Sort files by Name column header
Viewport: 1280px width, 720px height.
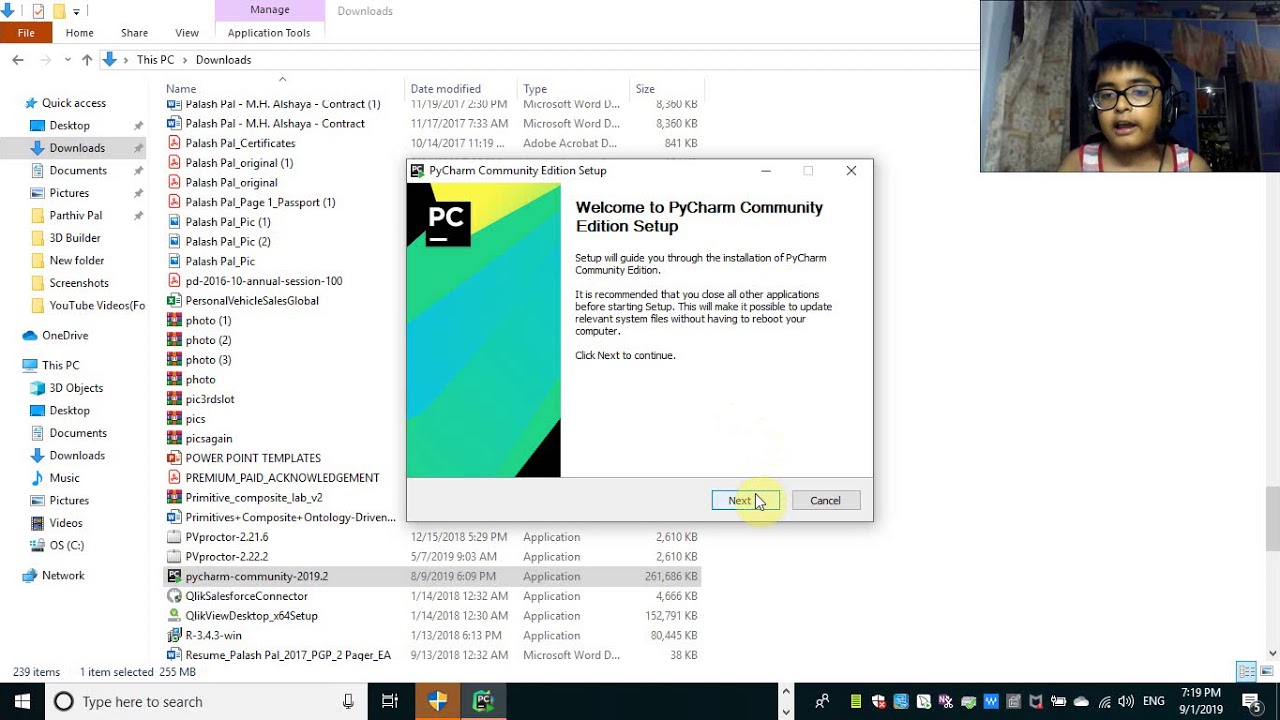(x=181, y=89)
